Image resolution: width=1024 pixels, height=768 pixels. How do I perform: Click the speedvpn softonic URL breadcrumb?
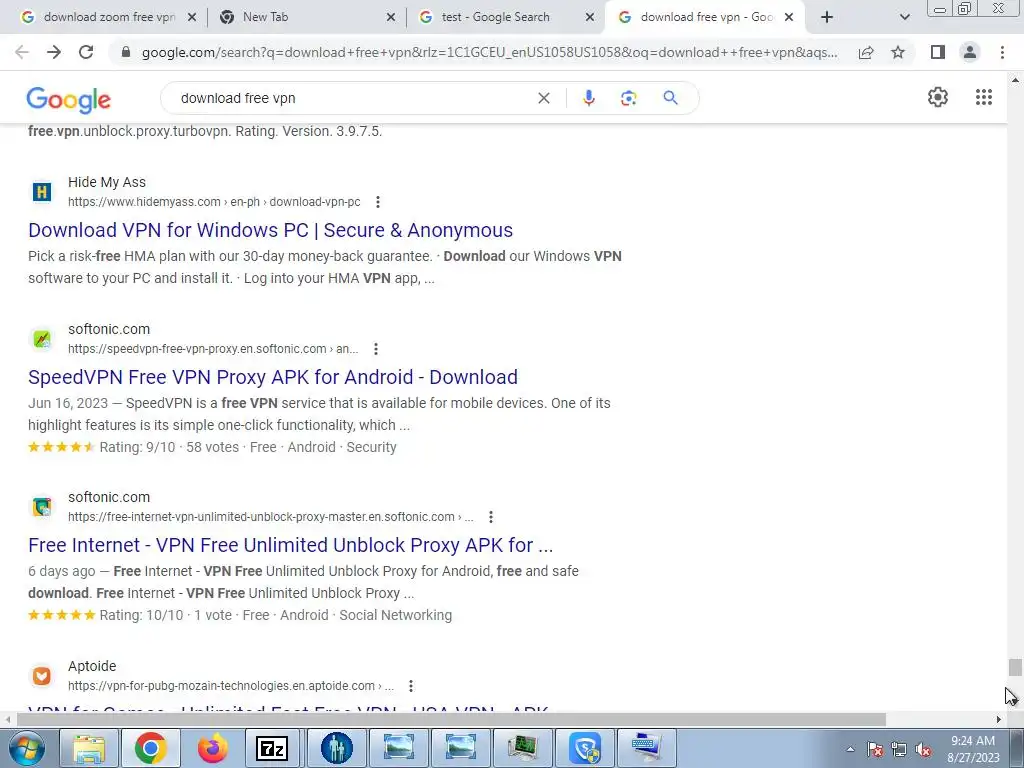coord(213,349)
